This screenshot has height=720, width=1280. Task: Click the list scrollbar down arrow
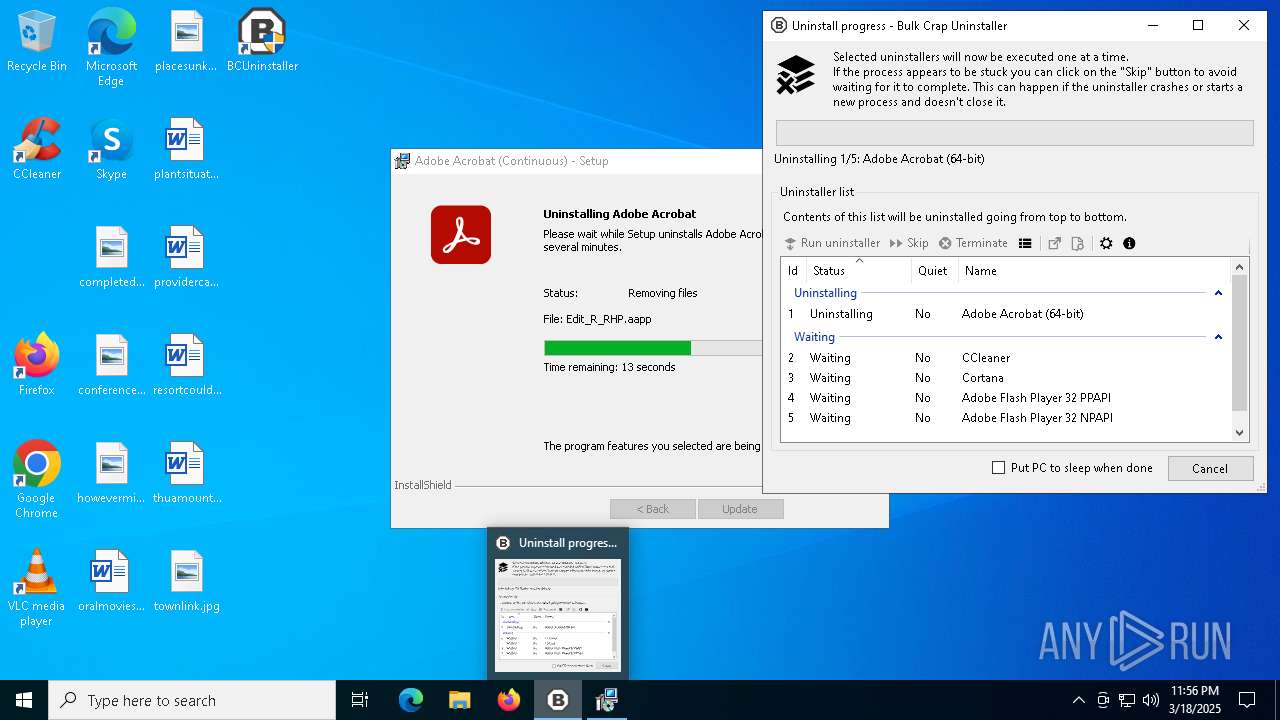click(1240, 433)
